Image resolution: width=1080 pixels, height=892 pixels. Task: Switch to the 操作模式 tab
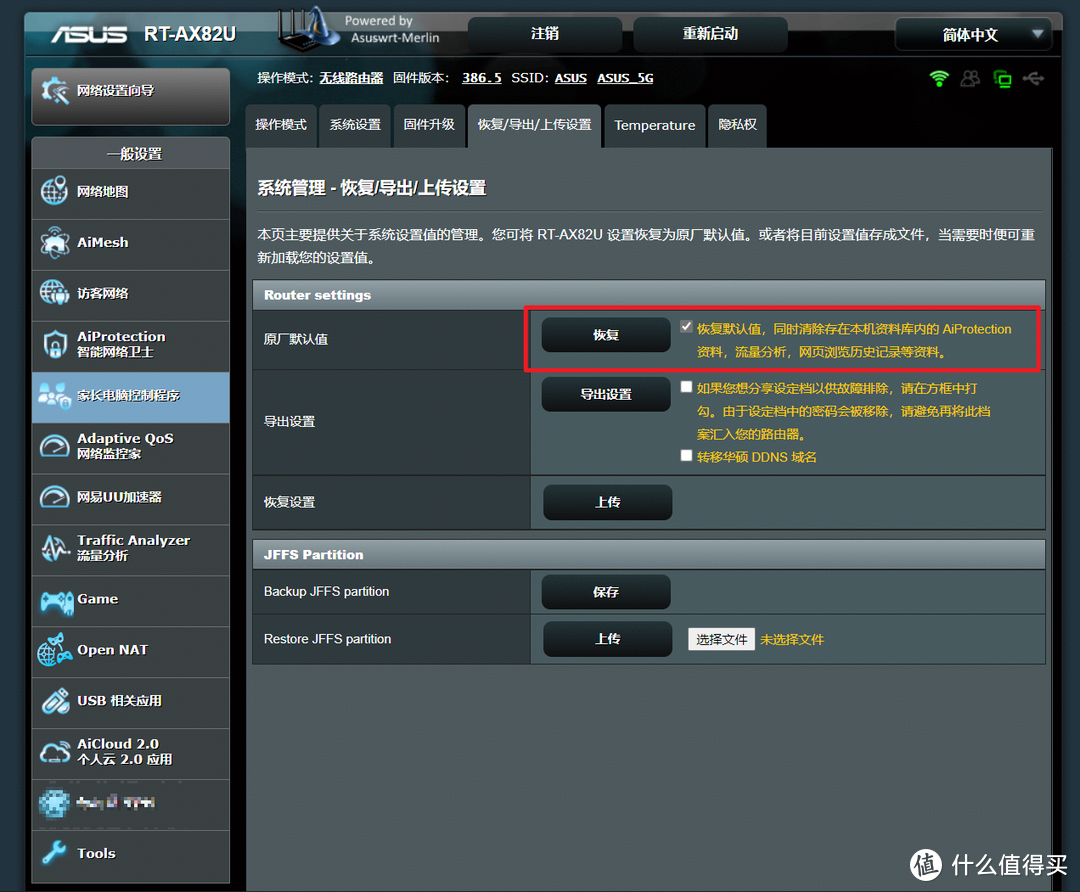click(281, 125)
